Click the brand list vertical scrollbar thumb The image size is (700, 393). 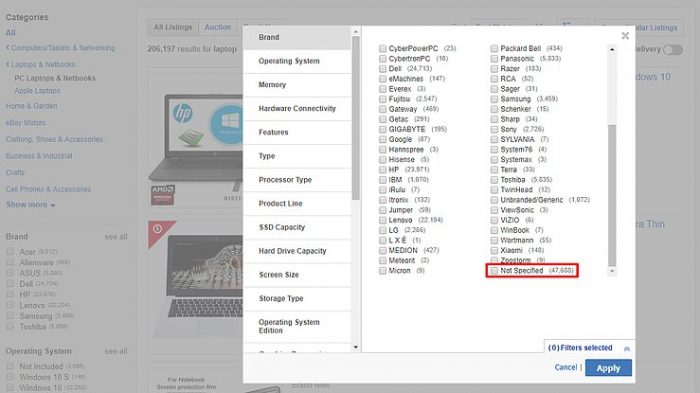point(612,195)
